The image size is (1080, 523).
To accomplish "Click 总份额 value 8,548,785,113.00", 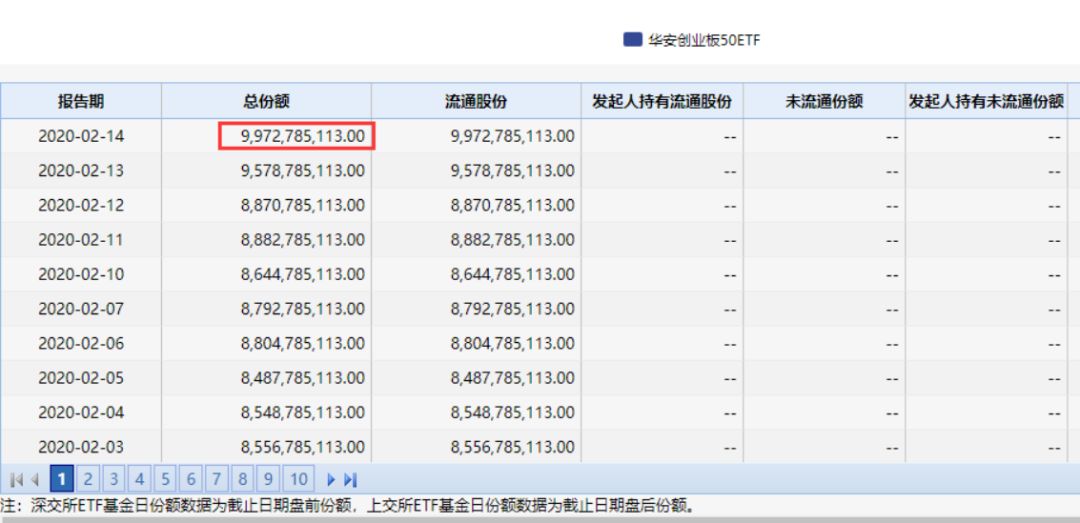I will [302, 413].
